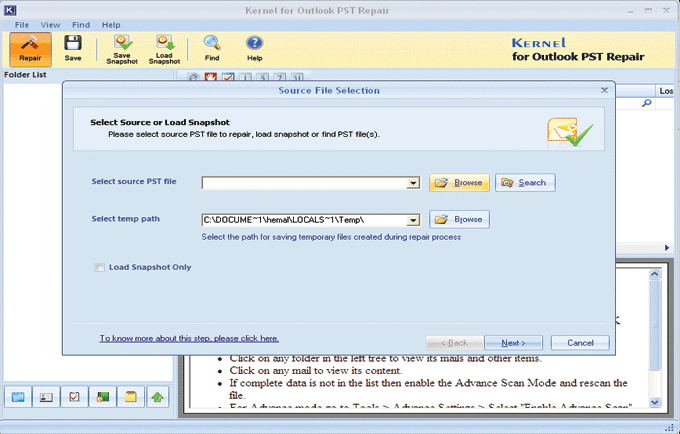Click the yellow notes icon in bottom bar
This screenshot has width=680, height=434.
[130, 397]
